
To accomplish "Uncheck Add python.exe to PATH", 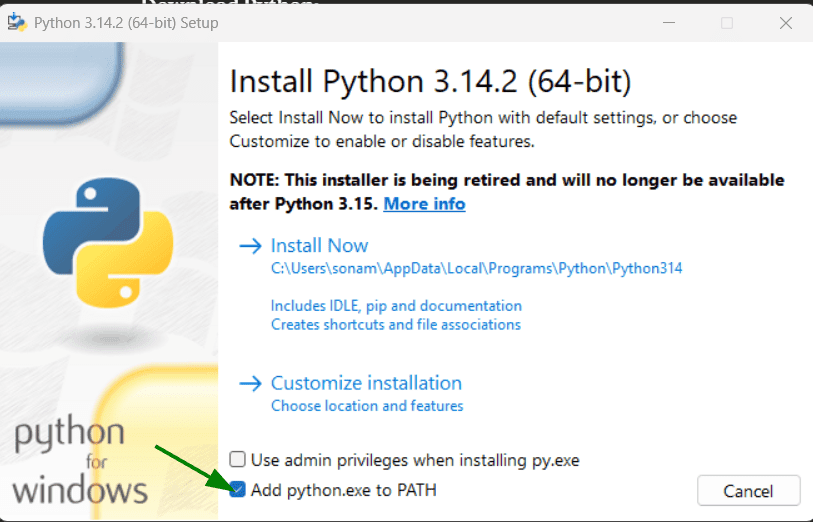I will pos(238,490).
